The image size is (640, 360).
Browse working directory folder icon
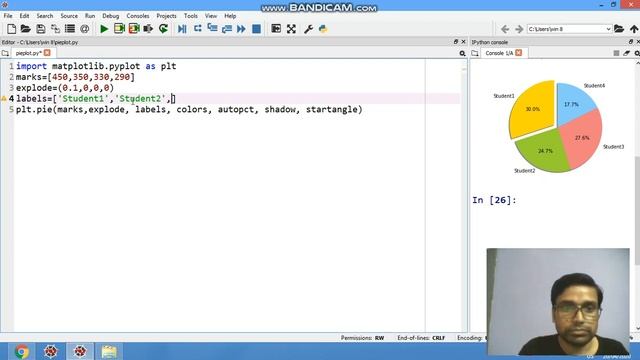[x=619, y=29]
